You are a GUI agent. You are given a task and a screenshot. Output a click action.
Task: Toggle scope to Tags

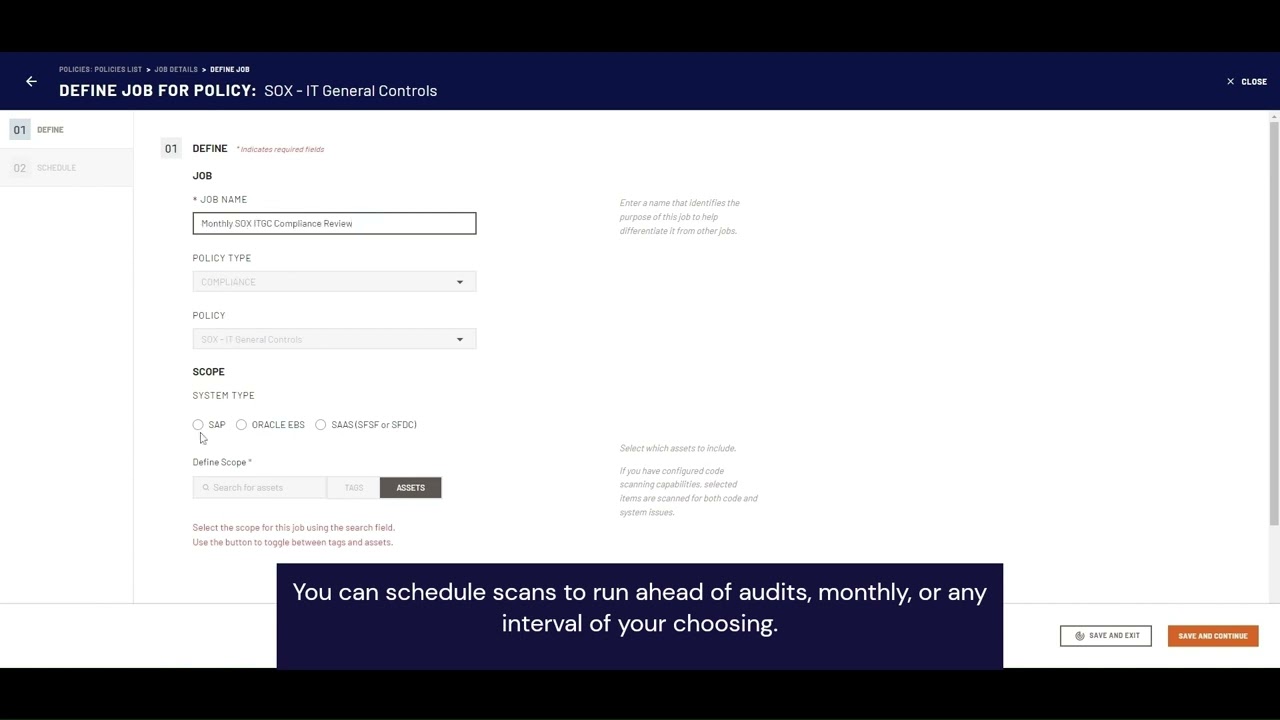(354, 488)
